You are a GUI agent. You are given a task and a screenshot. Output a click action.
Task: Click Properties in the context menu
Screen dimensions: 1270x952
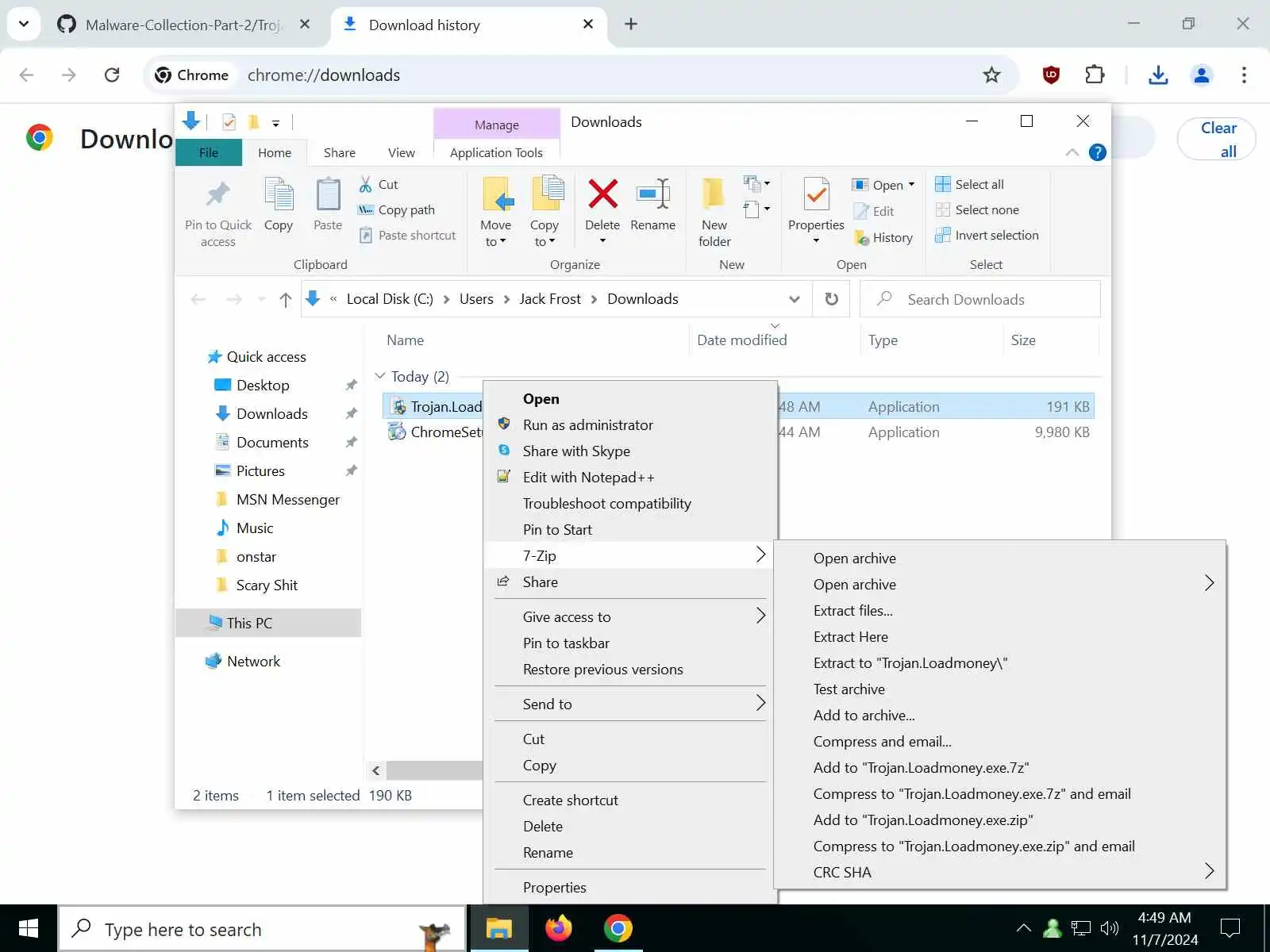pos(629,887)
